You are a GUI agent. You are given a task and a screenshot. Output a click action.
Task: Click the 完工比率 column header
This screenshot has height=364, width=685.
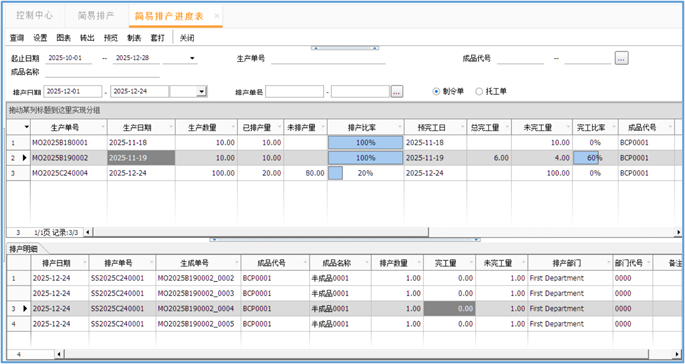tap(595, 127)
